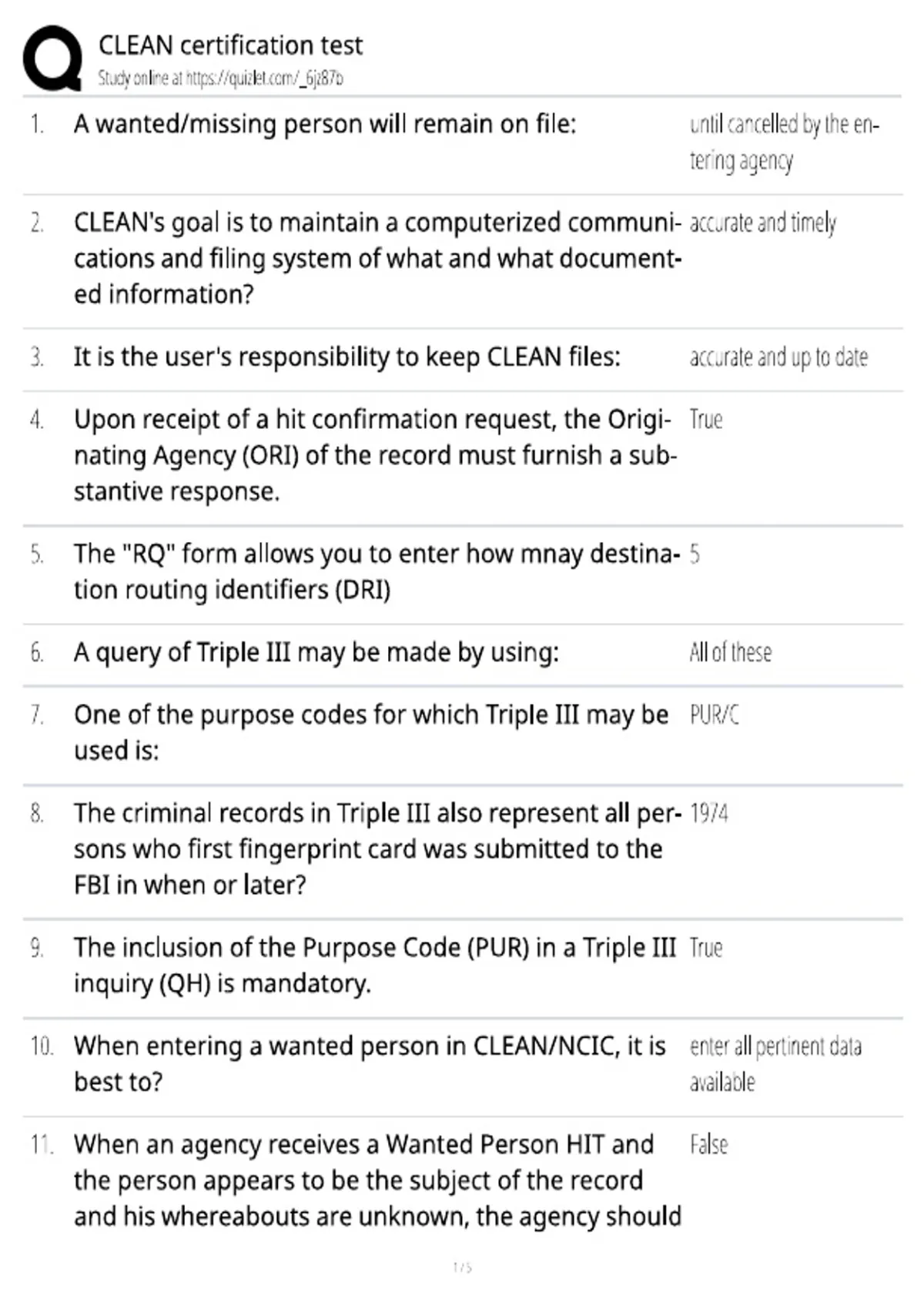Click the 'All of these' answer
Image resolution: width=924 pixels, height=1309 pixels.
[x=730, y=652]
